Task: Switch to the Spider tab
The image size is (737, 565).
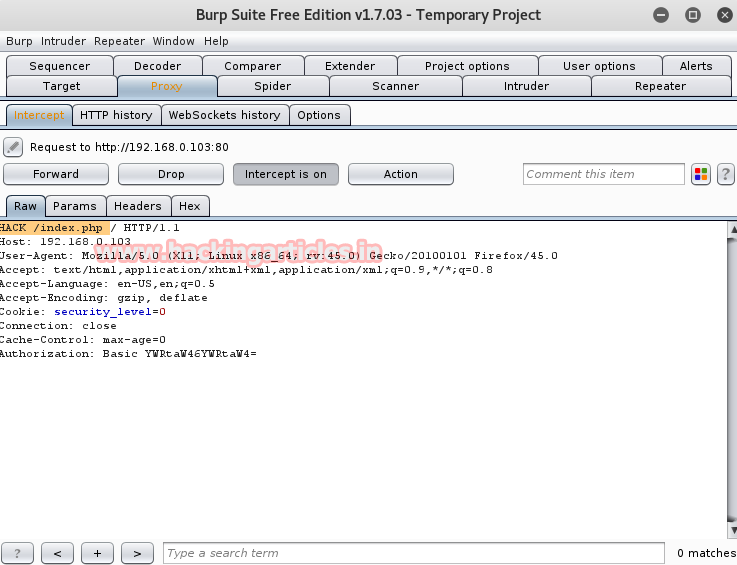Action: [x=273, y=86]
